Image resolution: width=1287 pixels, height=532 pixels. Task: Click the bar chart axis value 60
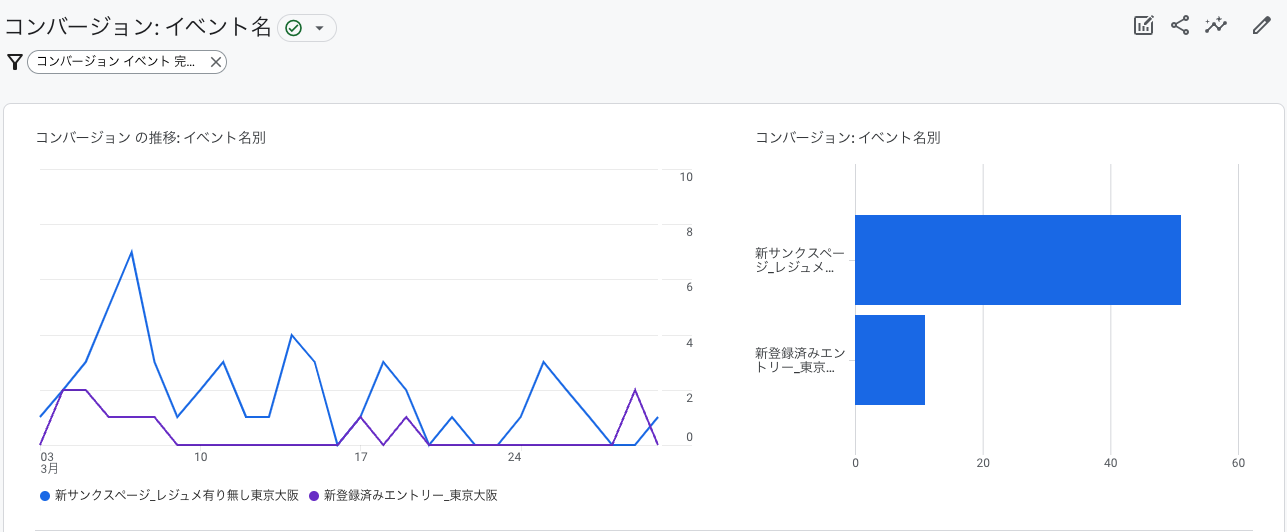tap(1238, 463)
